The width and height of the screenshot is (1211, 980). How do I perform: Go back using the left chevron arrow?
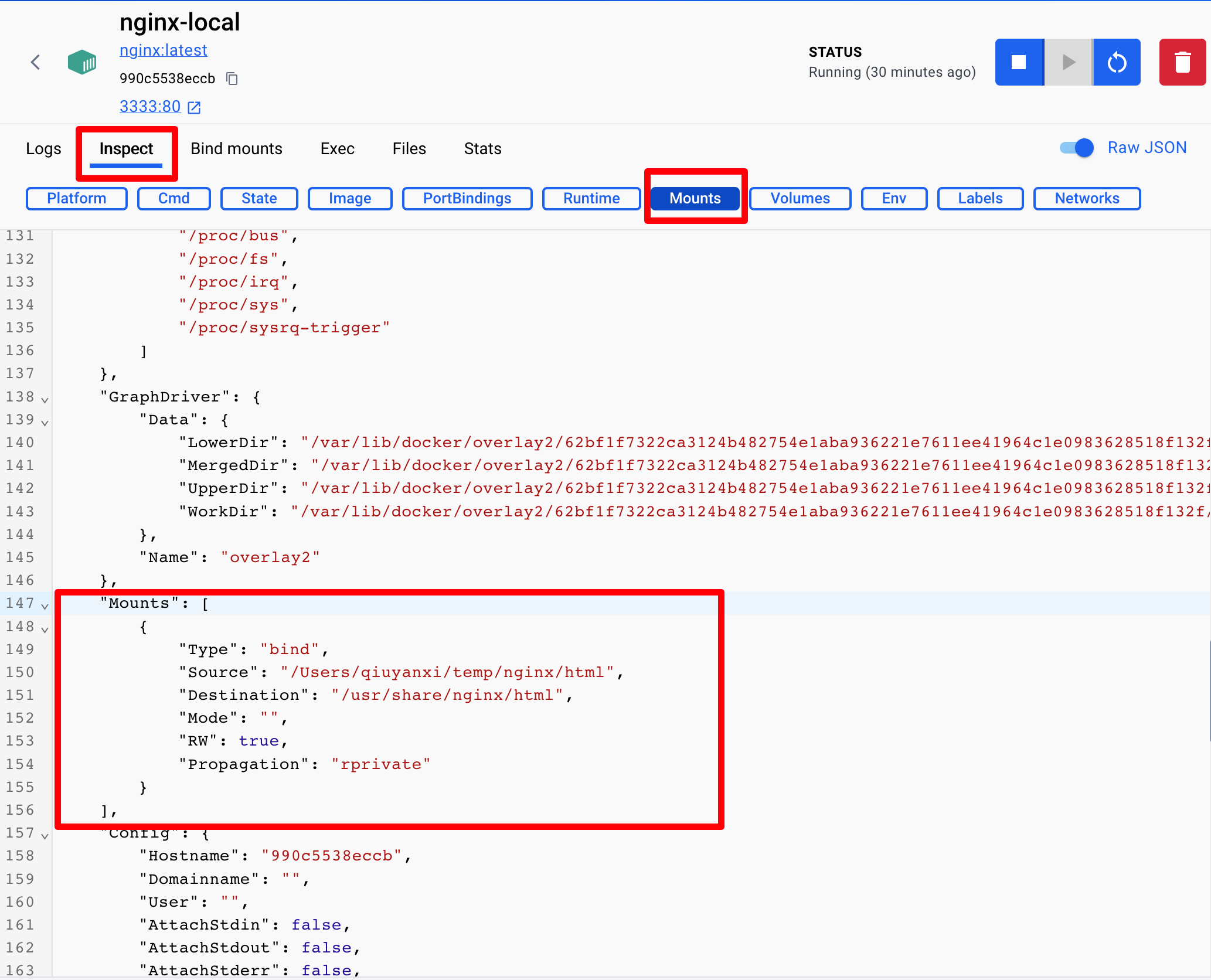click(36, 62)
